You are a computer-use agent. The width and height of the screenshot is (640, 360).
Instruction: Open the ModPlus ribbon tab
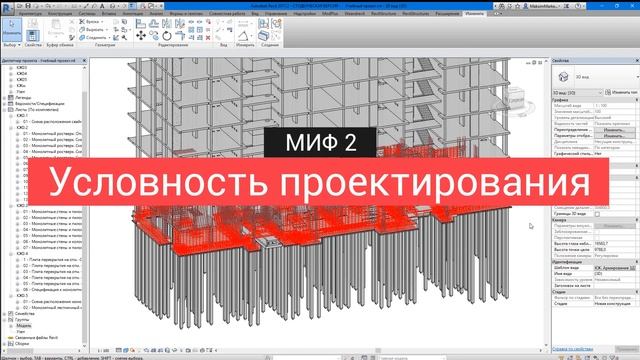click(330, 13)
